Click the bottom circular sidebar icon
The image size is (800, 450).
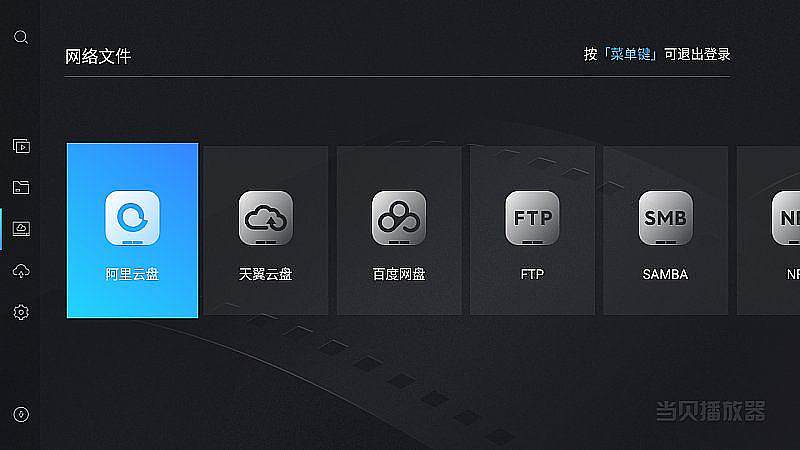point(21,414)
